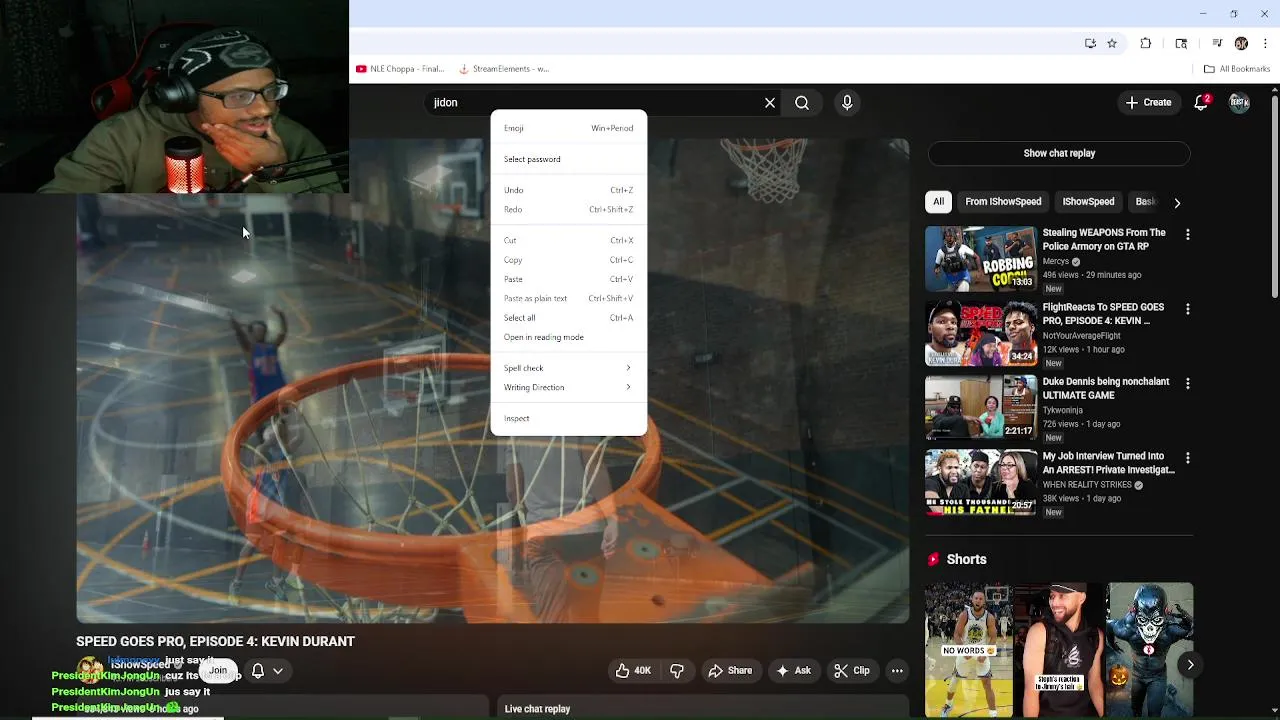Open options menu for FlightReacts video
This screenshot has width=1280, height=720.
click(x=1187, y=309)
